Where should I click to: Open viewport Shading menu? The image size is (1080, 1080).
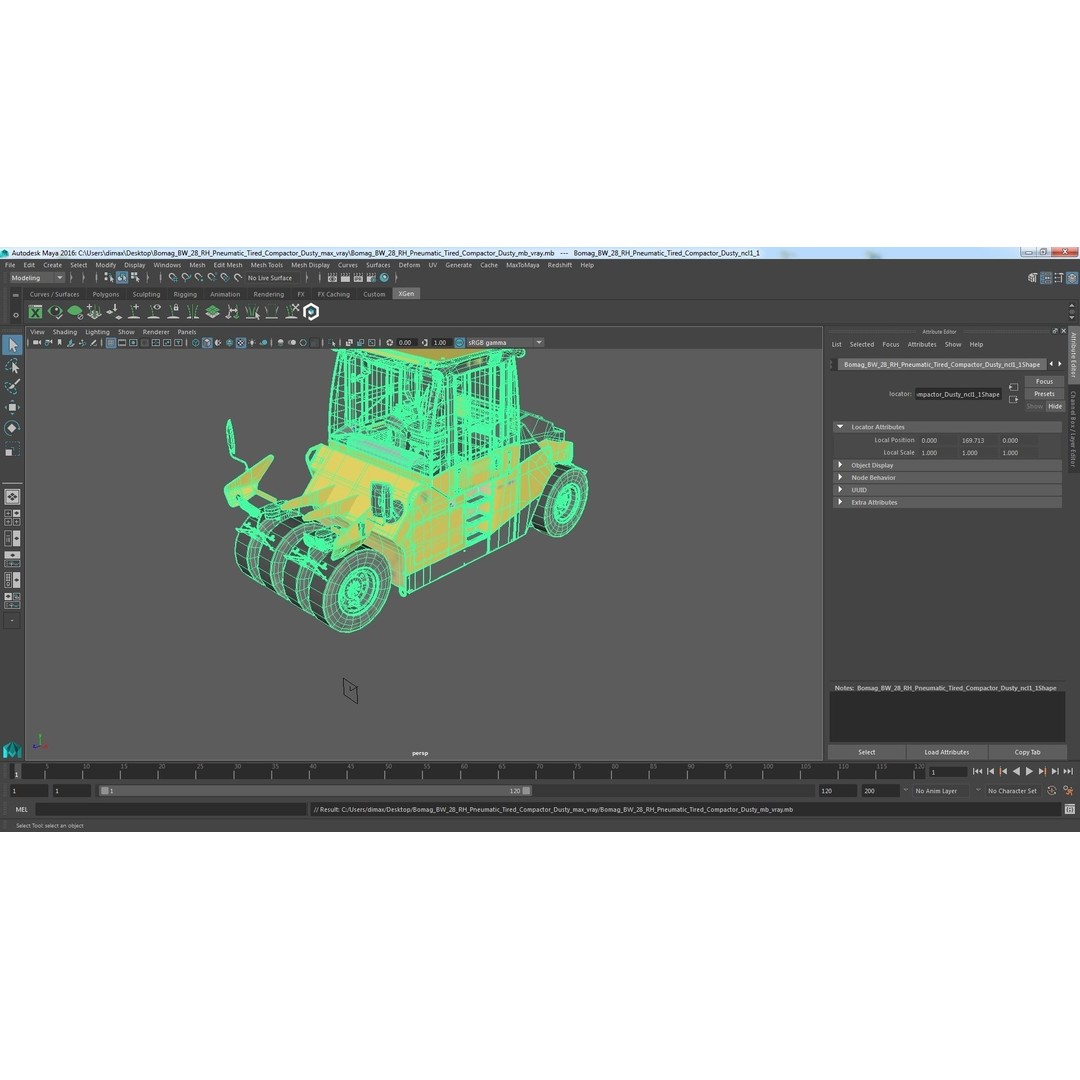click(x=65, y=332)
